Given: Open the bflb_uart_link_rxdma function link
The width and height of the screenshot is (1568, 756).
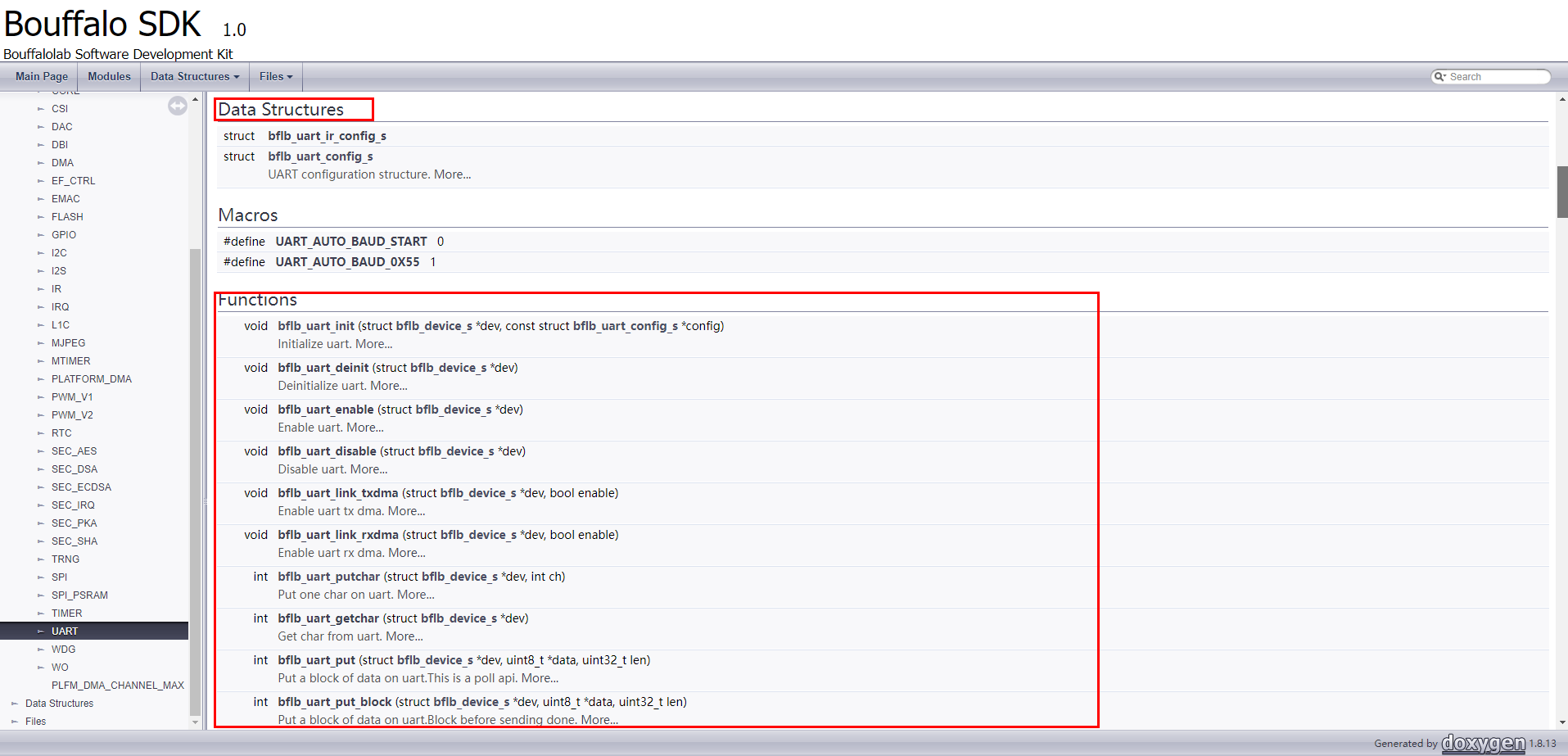Looking at the screenshot, I should point(338,535).
